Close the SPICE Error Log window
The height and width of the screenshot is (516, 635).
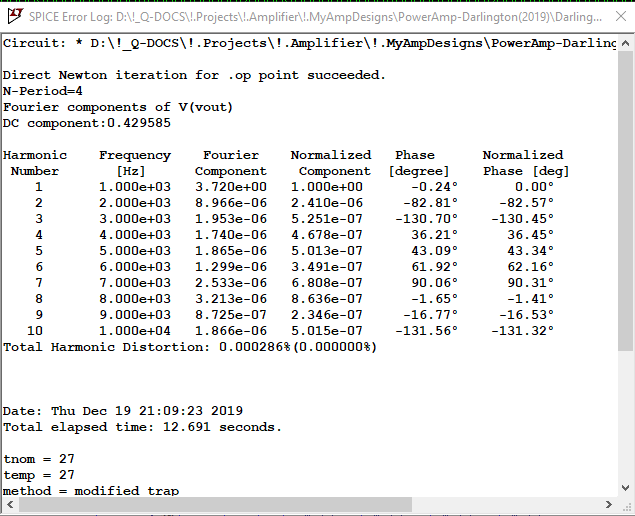621,17
